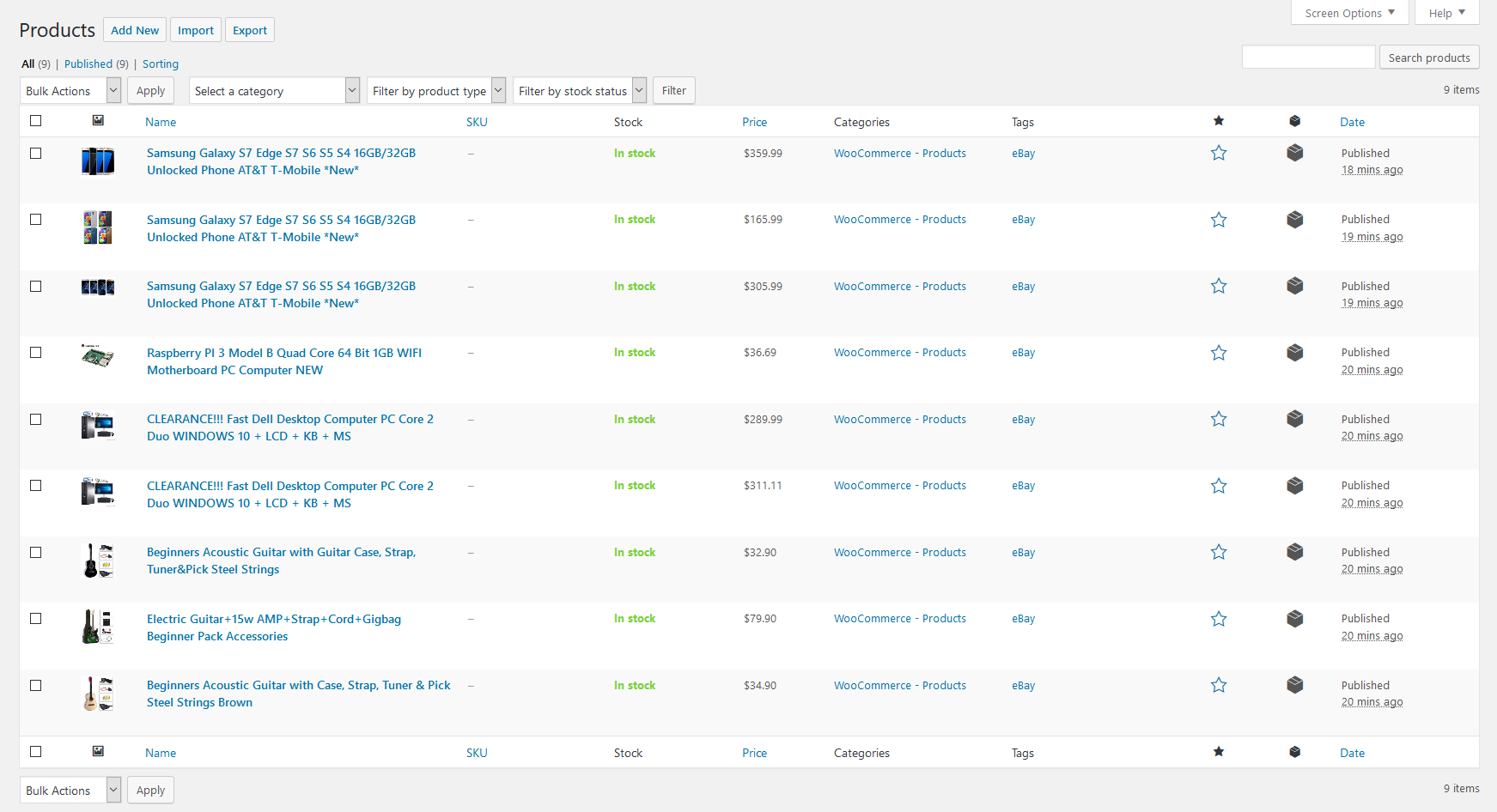The image size is (1497, 812).
Task: Click the image column icon in table footer
Action: (98, 752)
